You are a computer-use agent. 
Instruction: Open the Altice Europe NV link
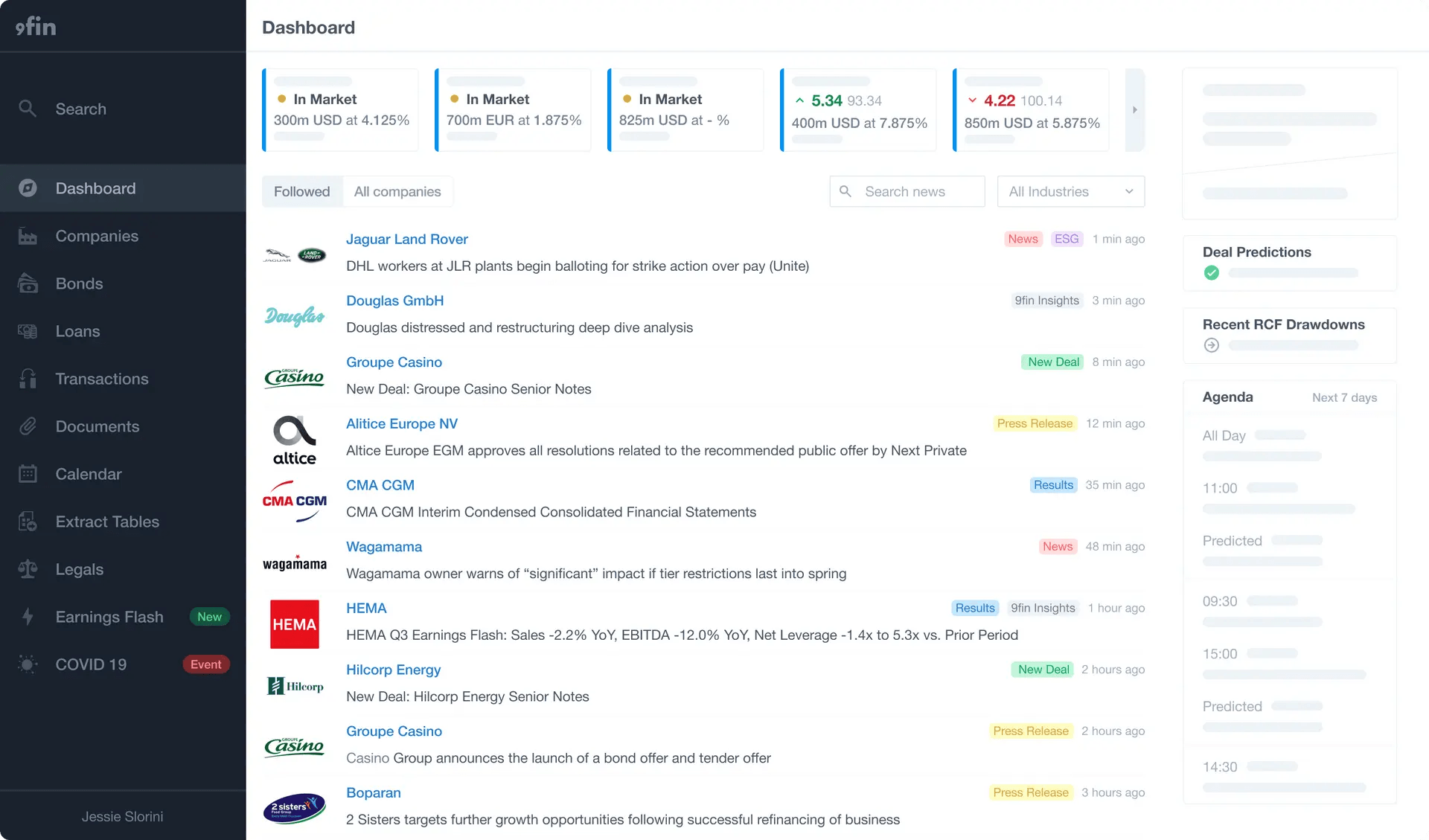coord(402,423)
